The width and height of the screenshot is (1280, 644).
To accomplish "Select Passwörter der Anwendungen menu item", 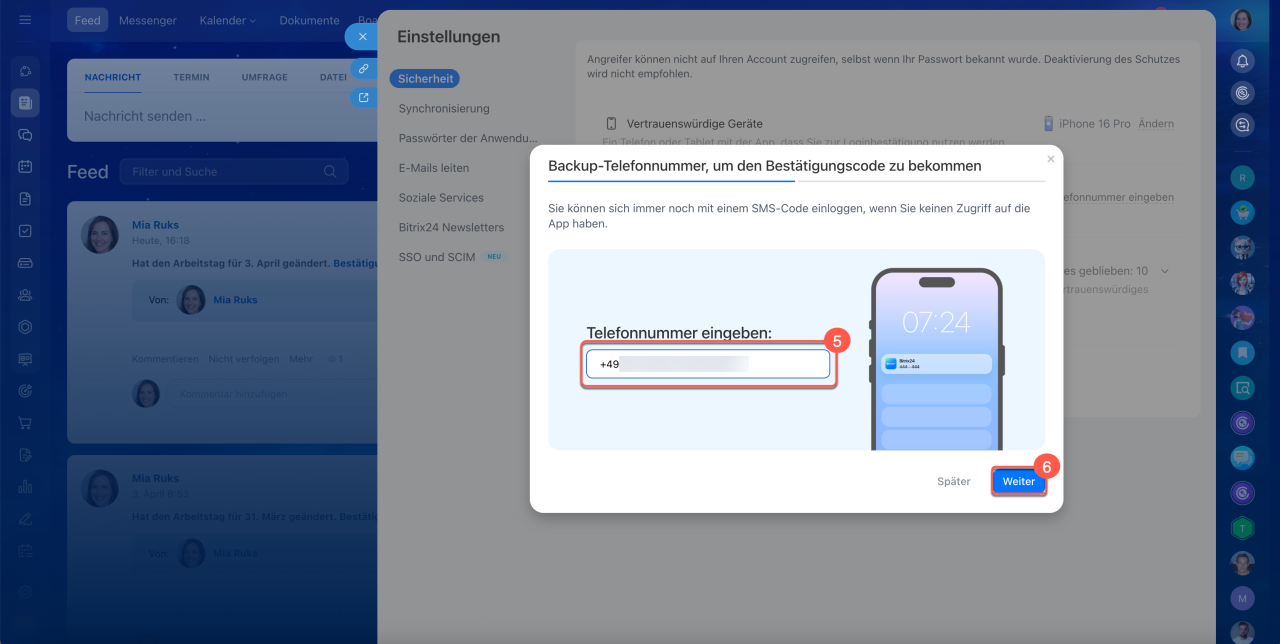I will 467,138.
